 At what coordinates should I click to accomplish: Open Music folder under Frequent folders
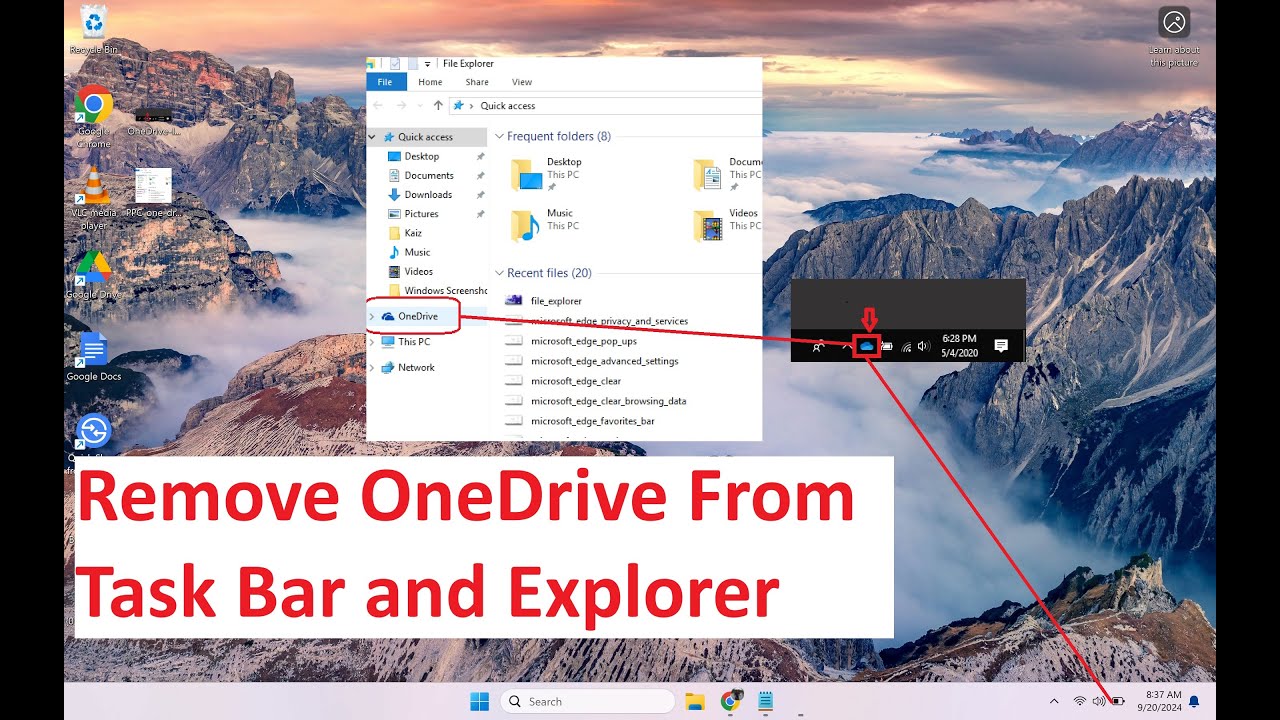pos(543,225)
